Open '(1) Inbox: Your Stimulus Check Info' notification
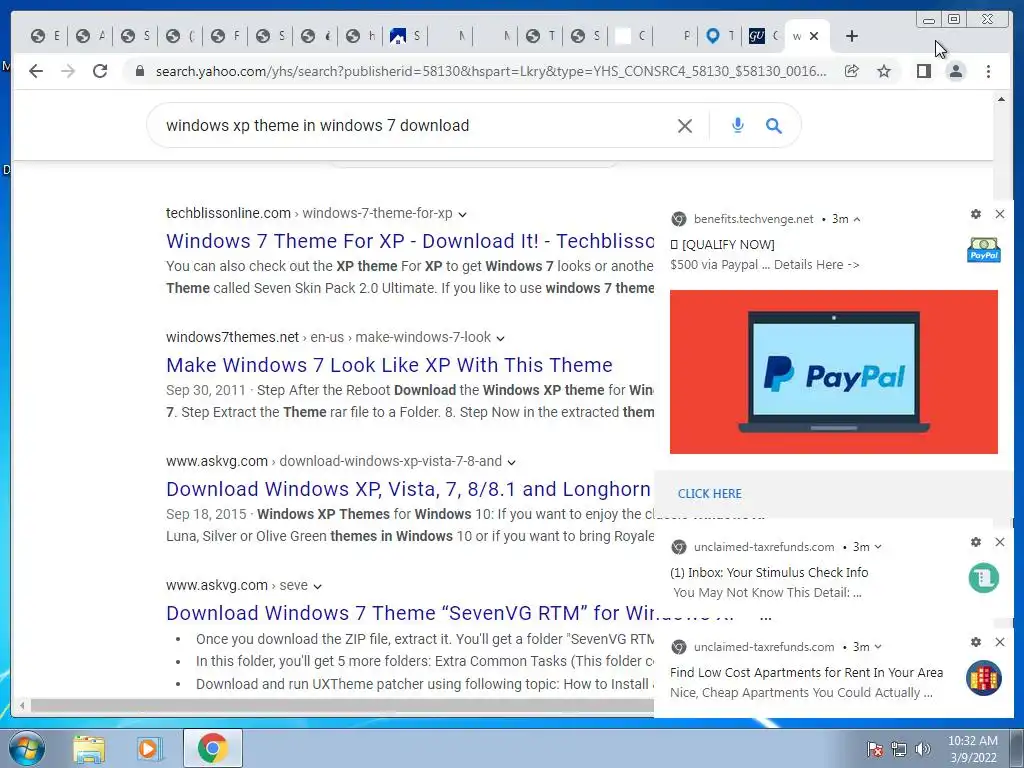The height and width of the screenshot is (768, 1024). click(769, 573)
